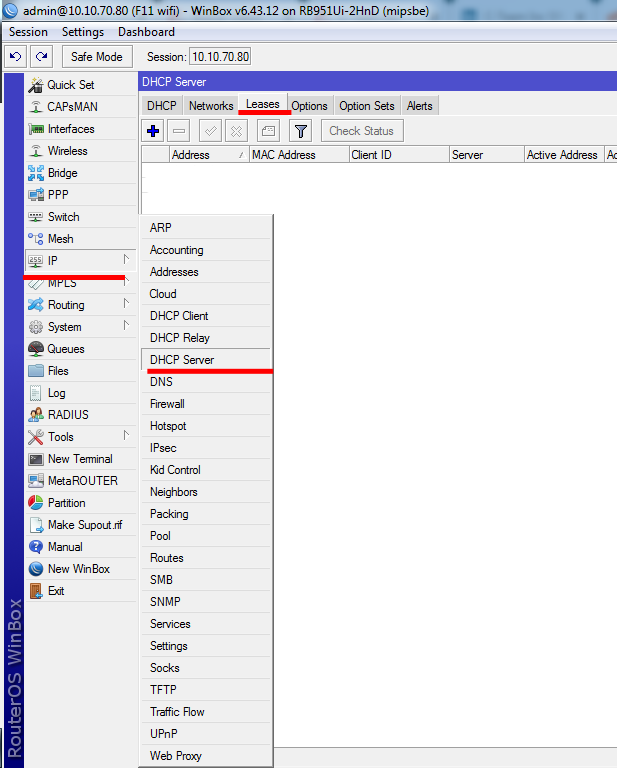This screenshot has height=768, width=617.
Task: Enable lease with checkmark icon
Action: pyautogui.click(x=211, y=131)
